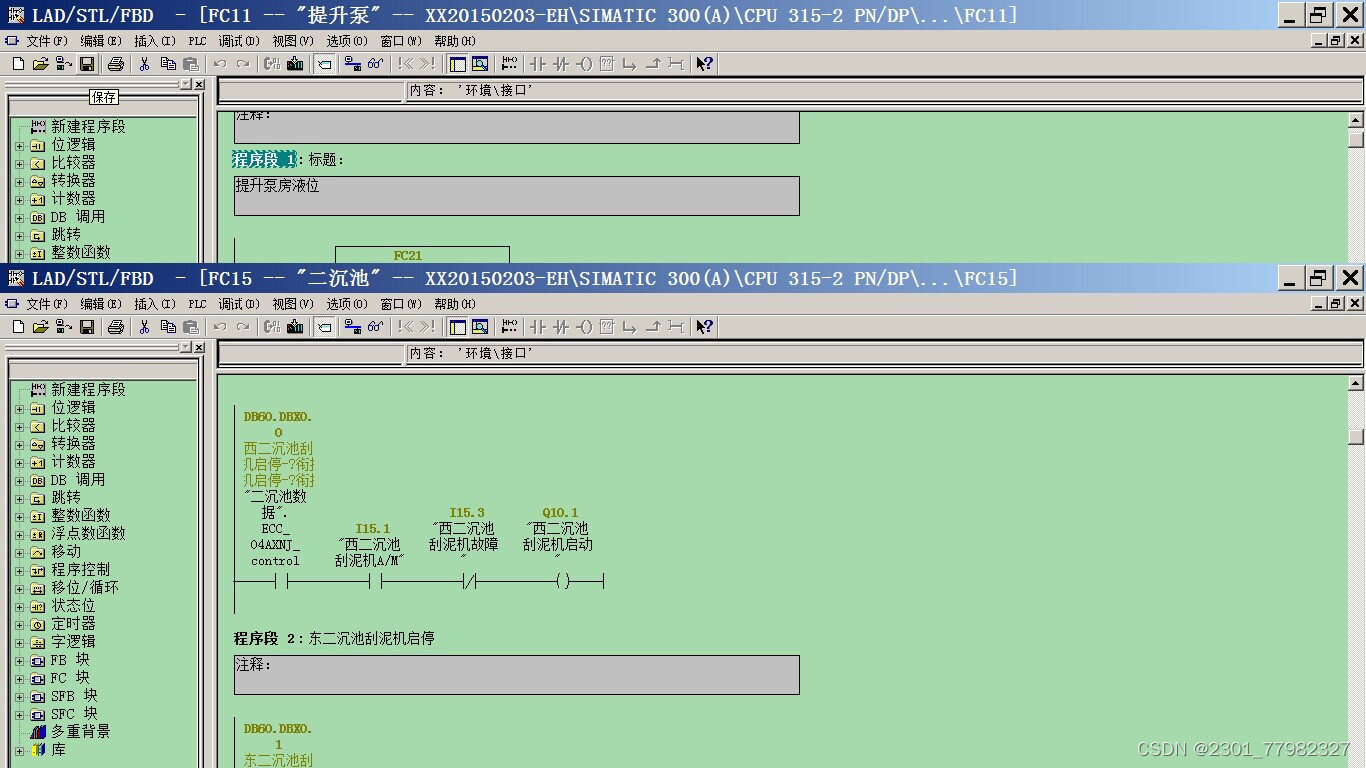Toggle the go-to tag button in FC11 toolbar
The width and height of the screenshot is (1366, 768).
click(x=325, y=64)
